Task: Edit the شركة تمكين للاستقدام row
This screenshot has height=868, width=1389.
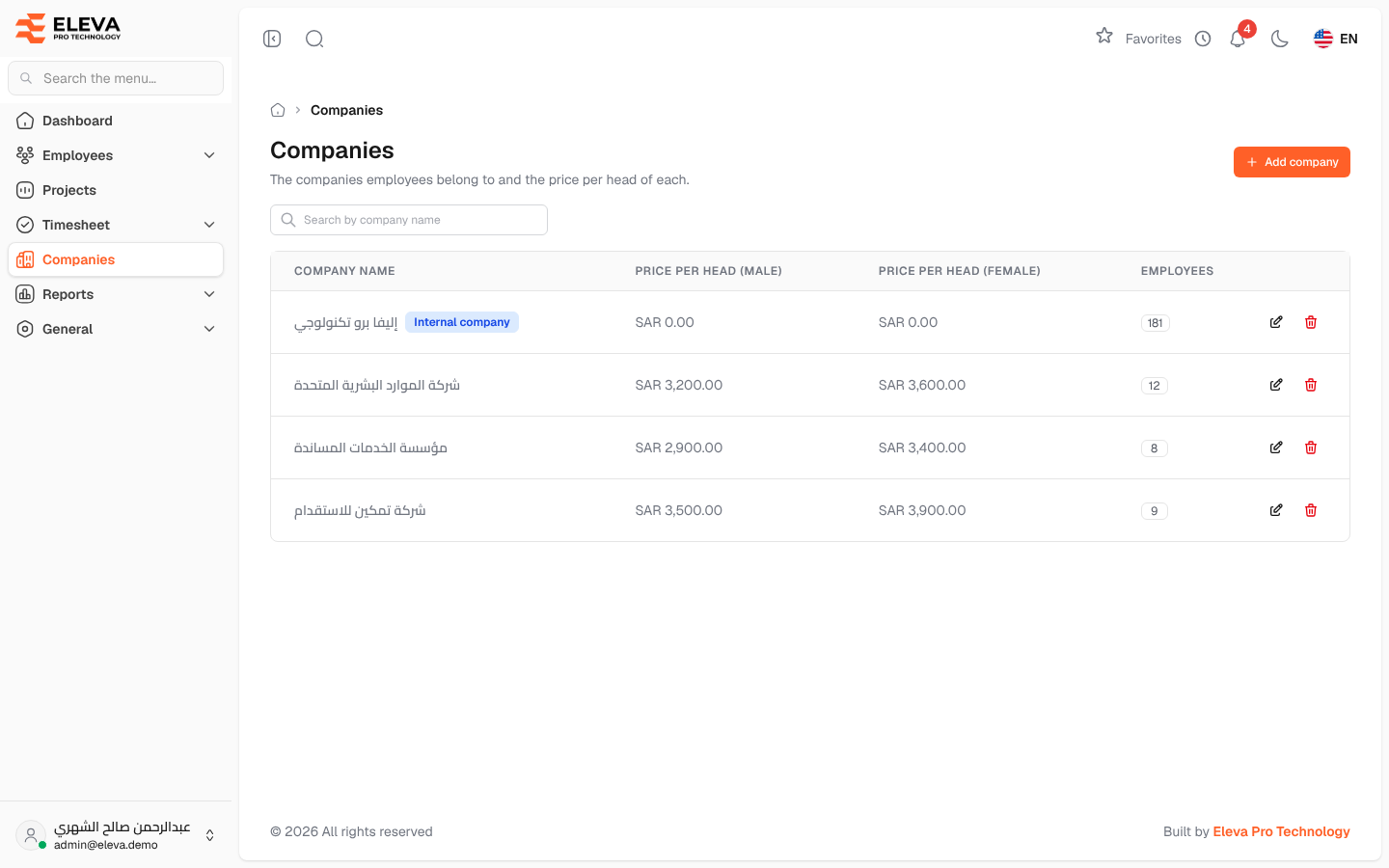Action: pos(1276,510)
